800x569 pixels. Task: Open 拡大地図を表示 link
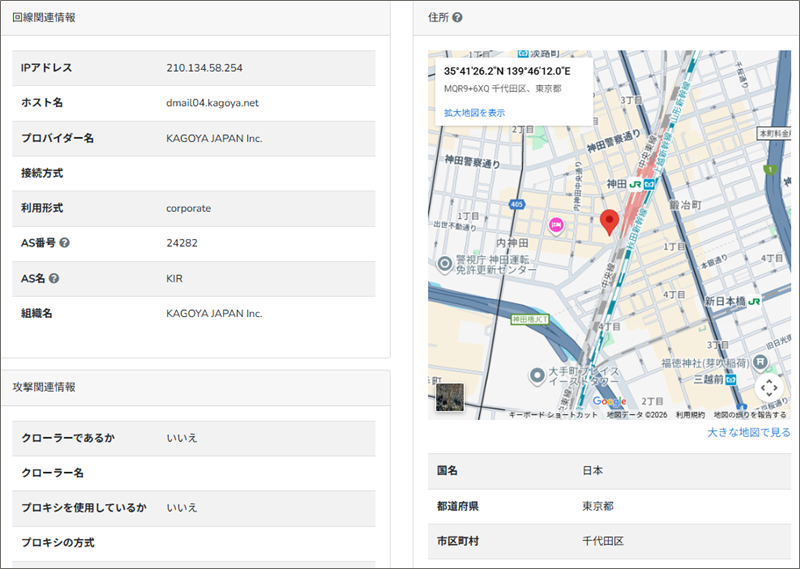point(474,113)
